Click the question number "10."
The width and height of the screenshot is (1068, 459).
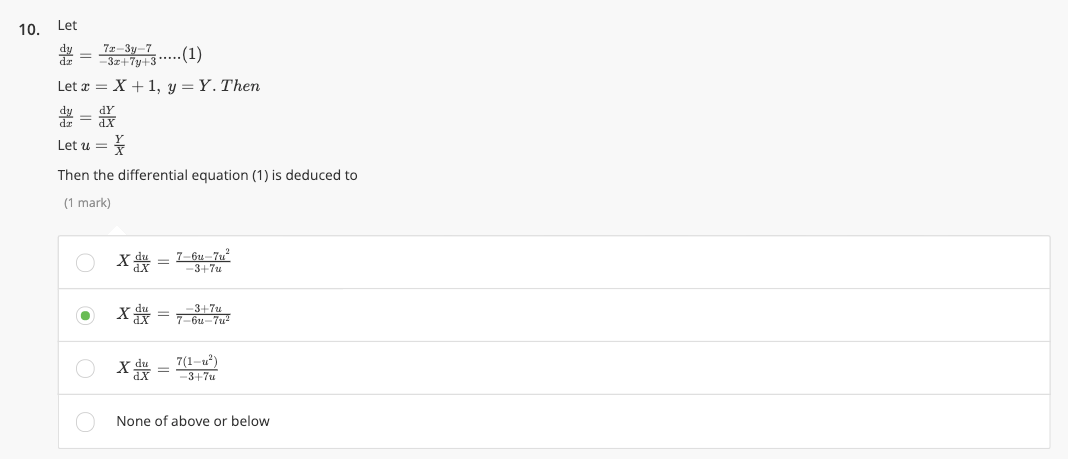click(30, 29)
